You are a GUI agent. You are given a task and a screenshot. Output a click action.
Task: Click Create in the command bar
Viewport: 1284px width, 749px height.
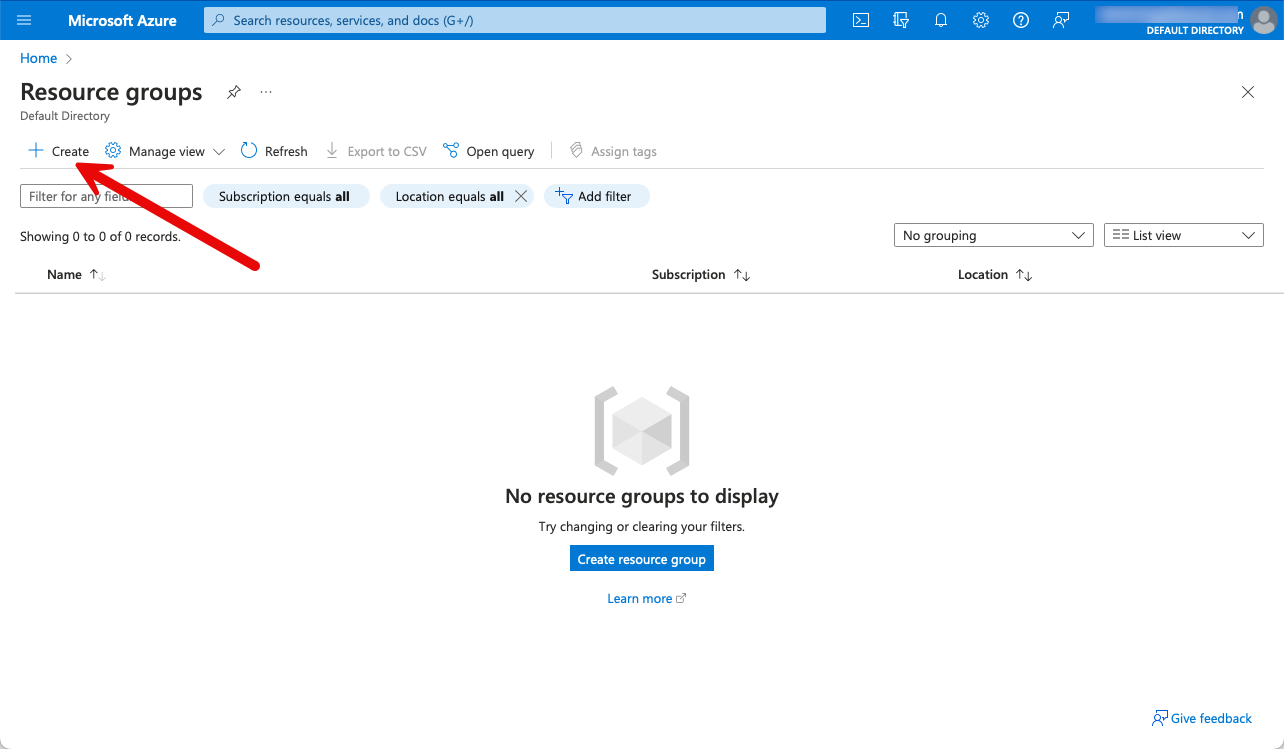click(59, 151)
